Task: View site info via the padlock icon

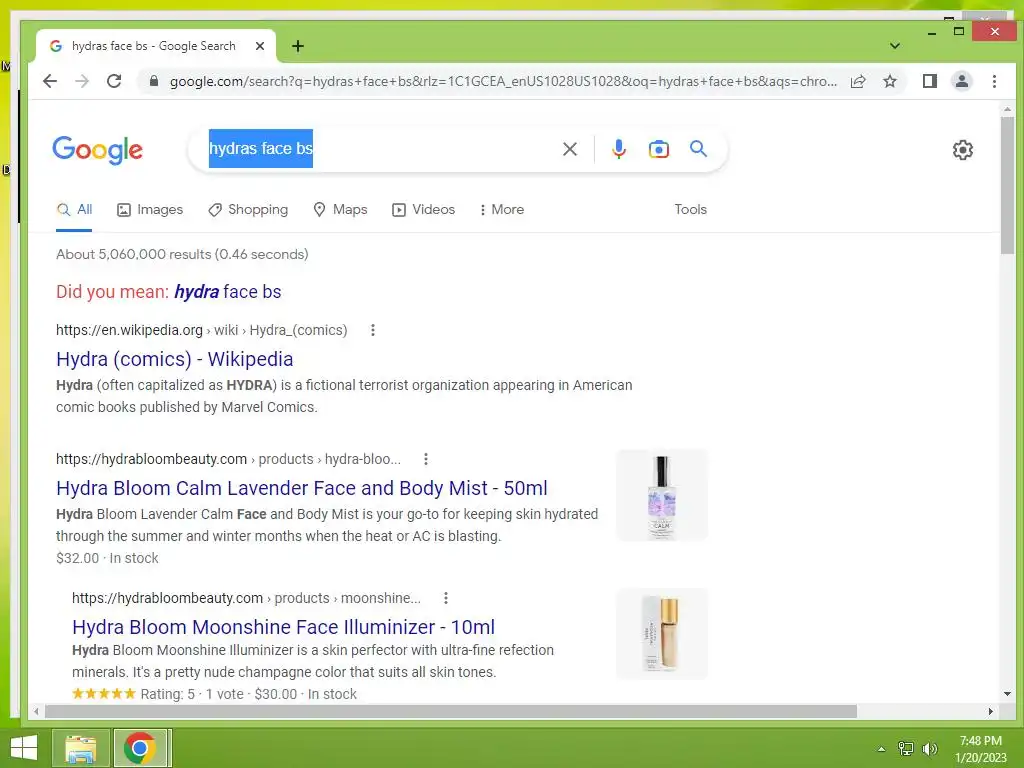Action: tap(154, 81)
